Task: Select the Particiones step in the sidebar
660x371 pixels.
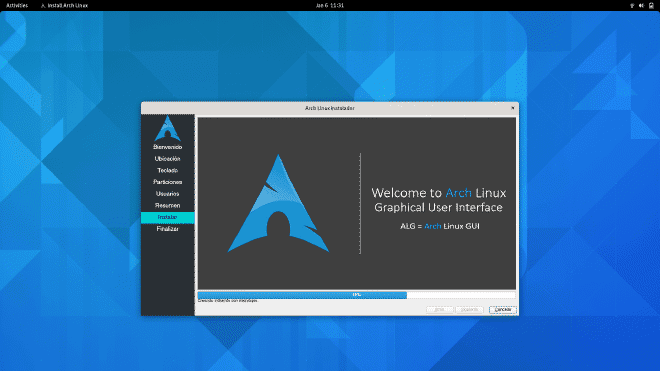Action: click(168, 182)
